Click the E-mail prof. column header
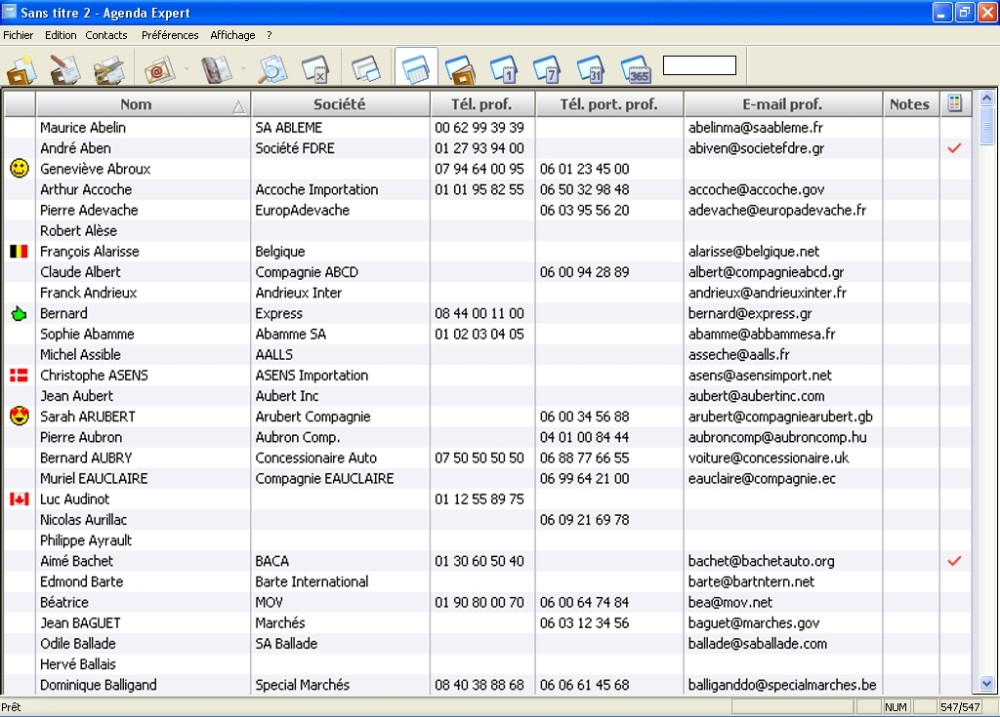This screenshot has height=717, width=1000. click(x=782, y=104)
